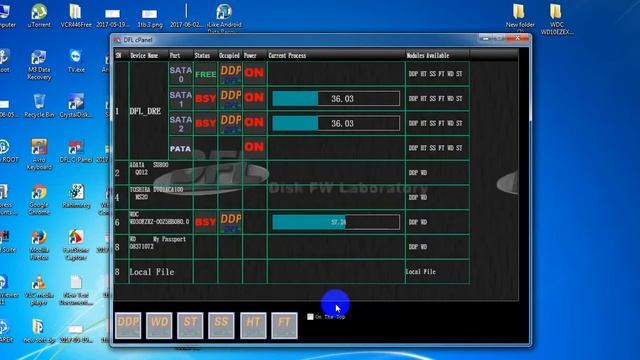
Task: Toggle power ON for PATA port
Action: tap(254, 147)
